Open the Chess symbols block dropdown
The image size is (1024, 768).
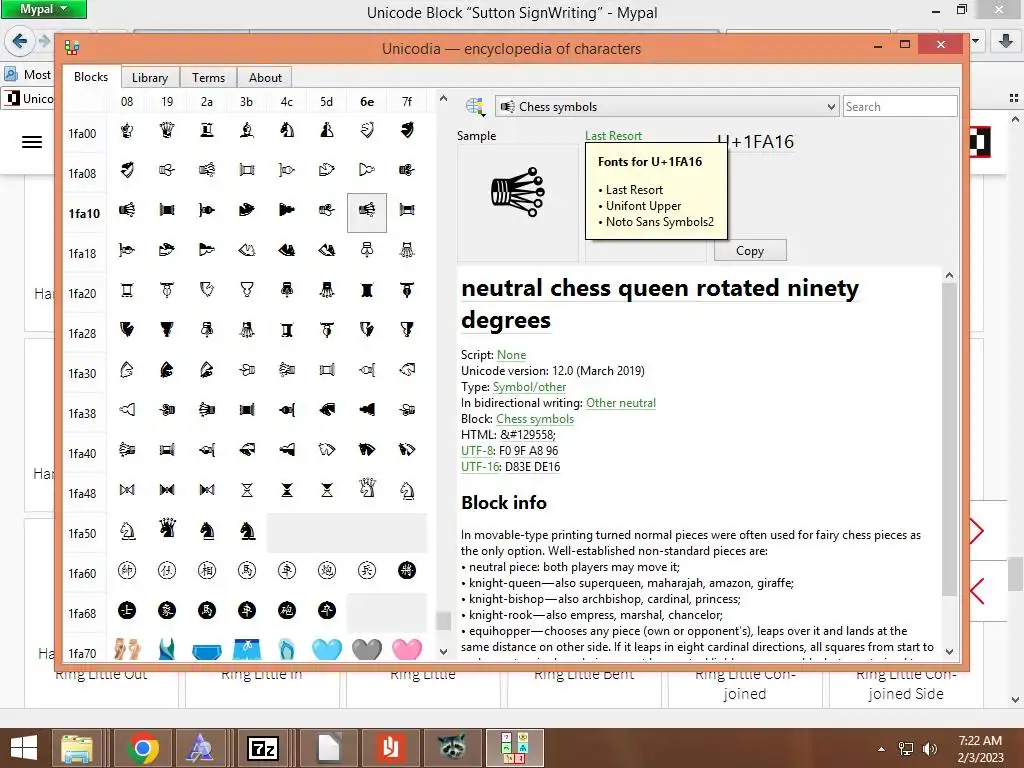pyautogui.click(x=666, y=106)
